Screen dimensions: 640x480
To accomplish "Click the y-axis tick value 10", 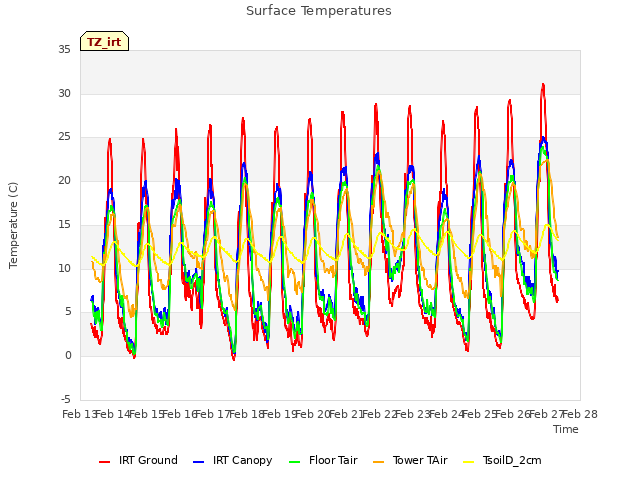I will point(64,268).
